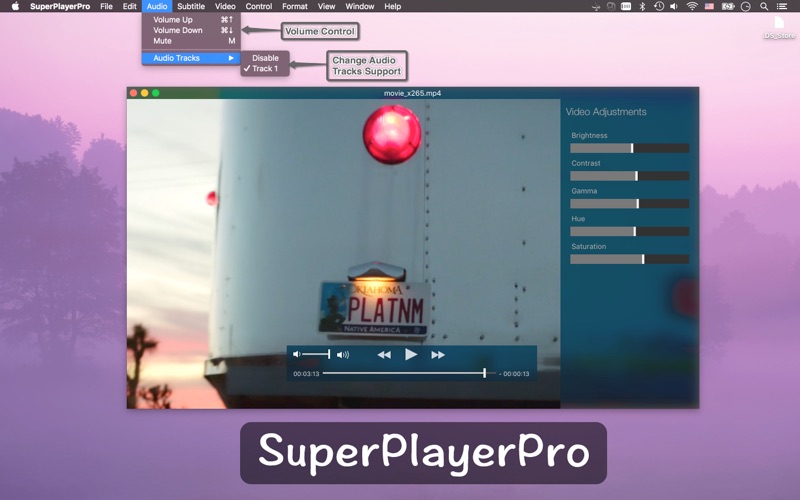Click the US flag input source icon
The height and width of the screenshot is (500, 800).
coord(709,6)
